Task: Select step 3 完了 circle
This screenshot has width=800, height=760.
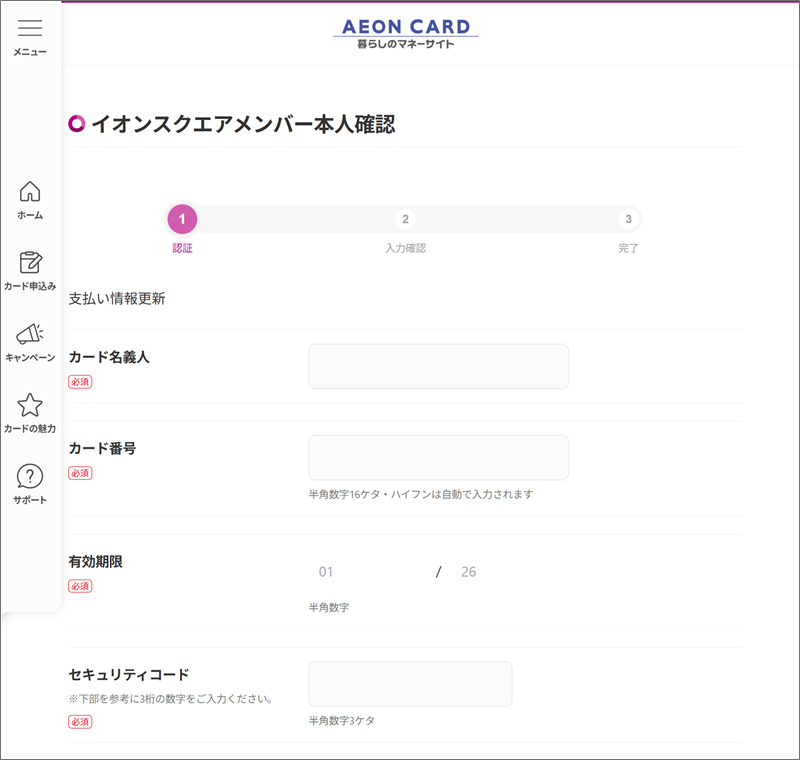Action: coord(629,219)
